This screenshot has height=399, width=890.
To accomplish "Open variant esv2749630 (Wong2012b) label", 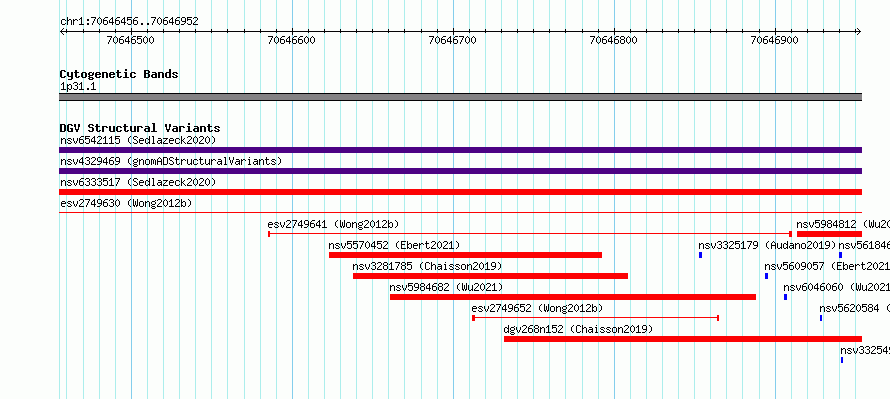I will [x=127, y=203].
